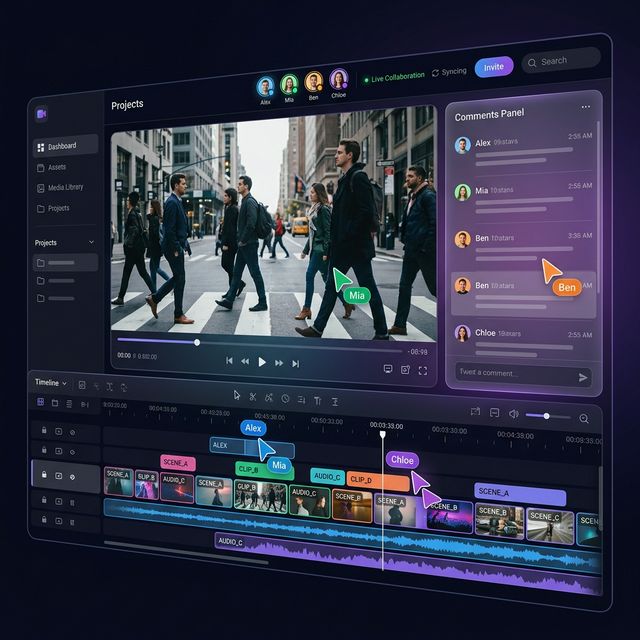Viewport: 640px width, 640px height.
Task: Click the video progress bar handle
Action: pyautogui.click(x=197, y=342)
